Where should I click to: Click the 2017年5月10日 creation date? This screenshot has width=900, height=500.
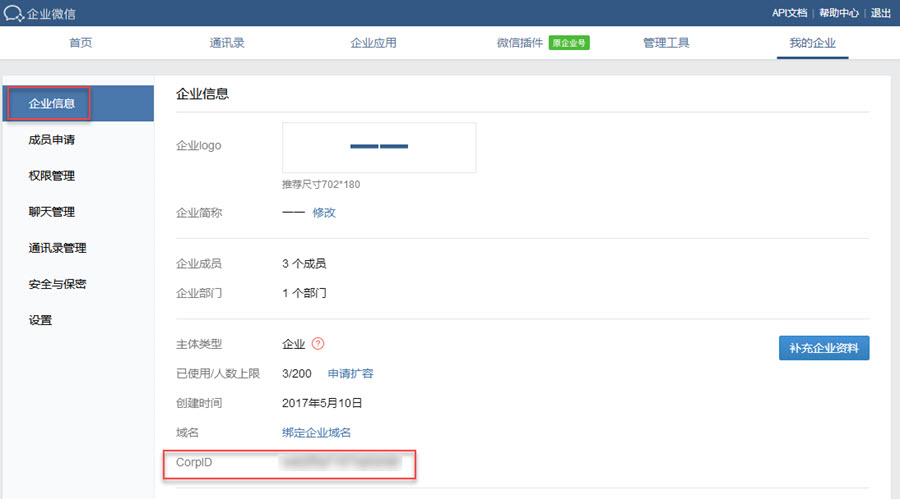coord(321,403)
